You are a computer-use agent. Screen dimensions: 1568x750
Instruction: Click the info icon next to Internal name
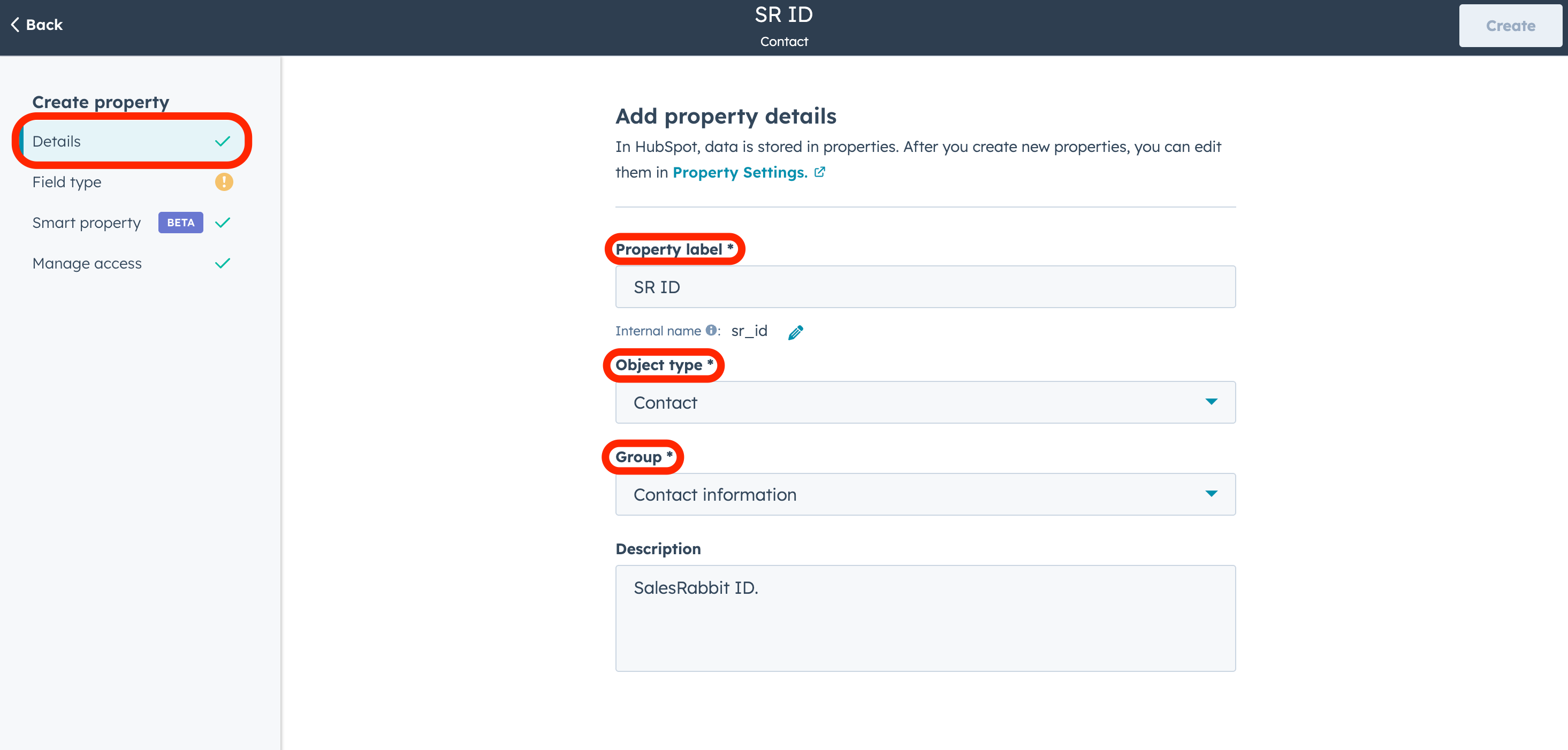710,330
